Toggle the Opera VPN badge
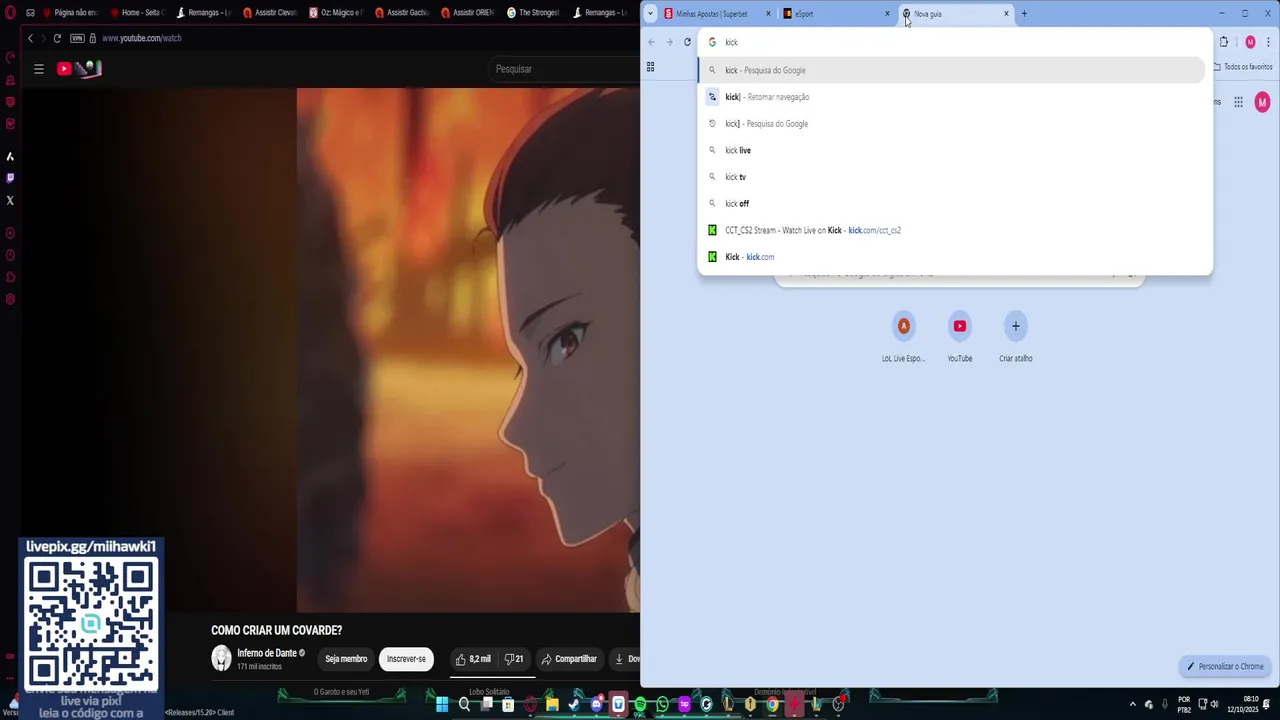 click(x=77, y=38)
